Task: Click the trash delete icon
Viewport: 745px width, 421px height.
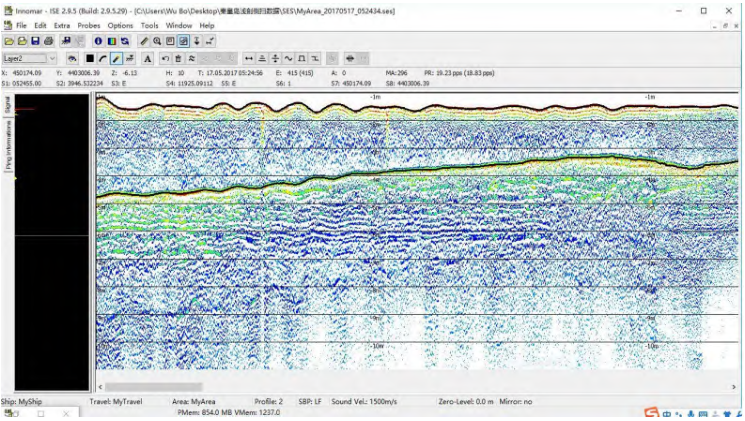Action: [178, 58]
